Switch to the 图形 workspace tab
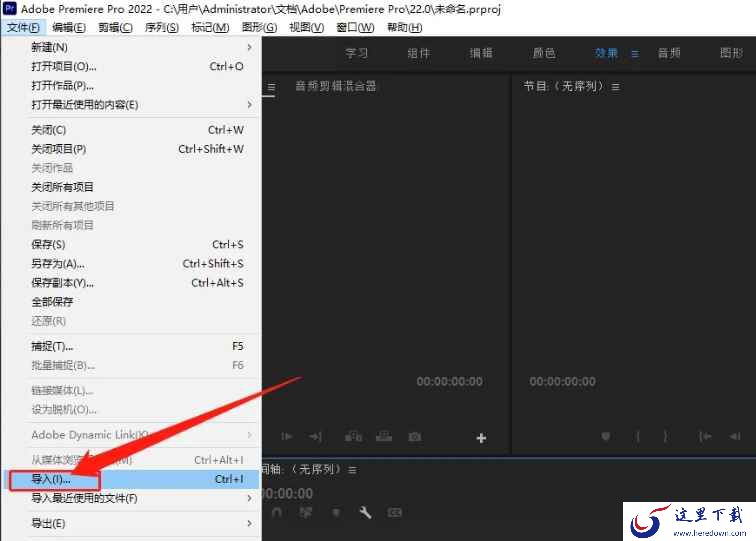The width and height of the screenshot is (756, 541). click(731, 53)
